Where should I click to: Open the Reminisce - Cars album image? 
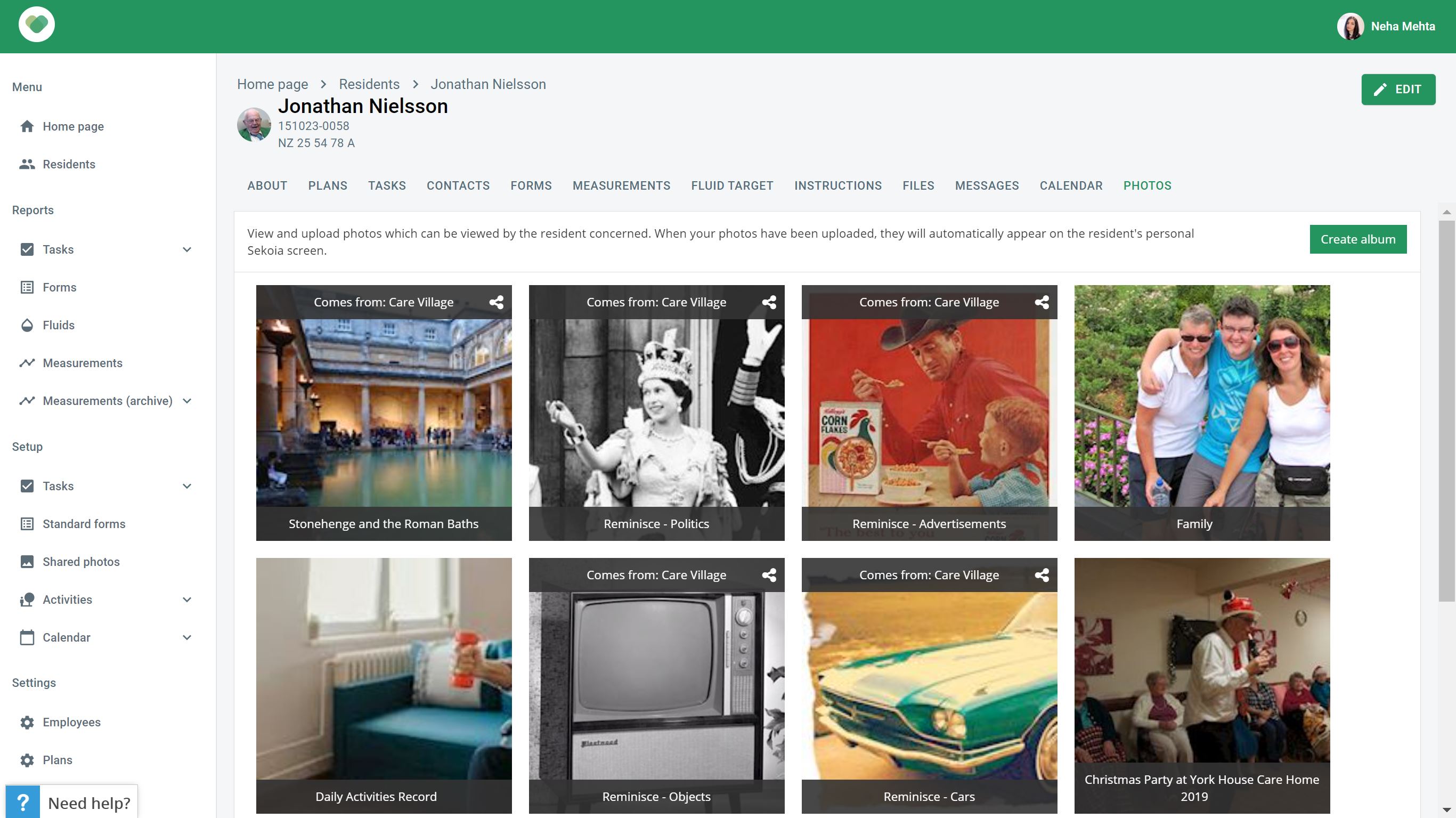click(x=929, y=686)
